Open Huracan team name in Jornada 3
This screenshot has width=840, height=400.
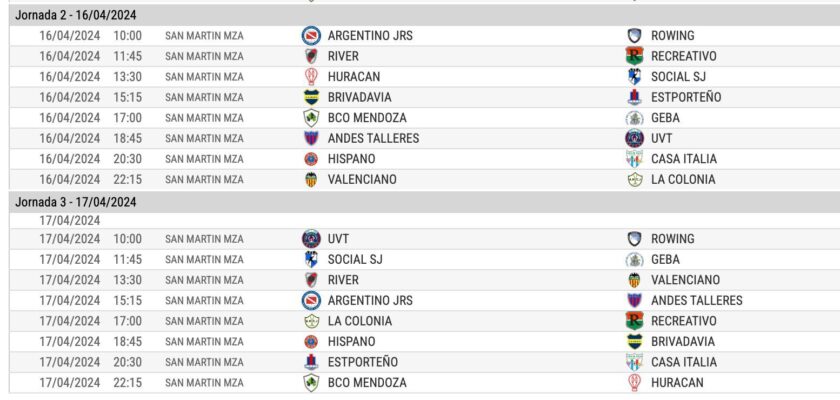677,382
